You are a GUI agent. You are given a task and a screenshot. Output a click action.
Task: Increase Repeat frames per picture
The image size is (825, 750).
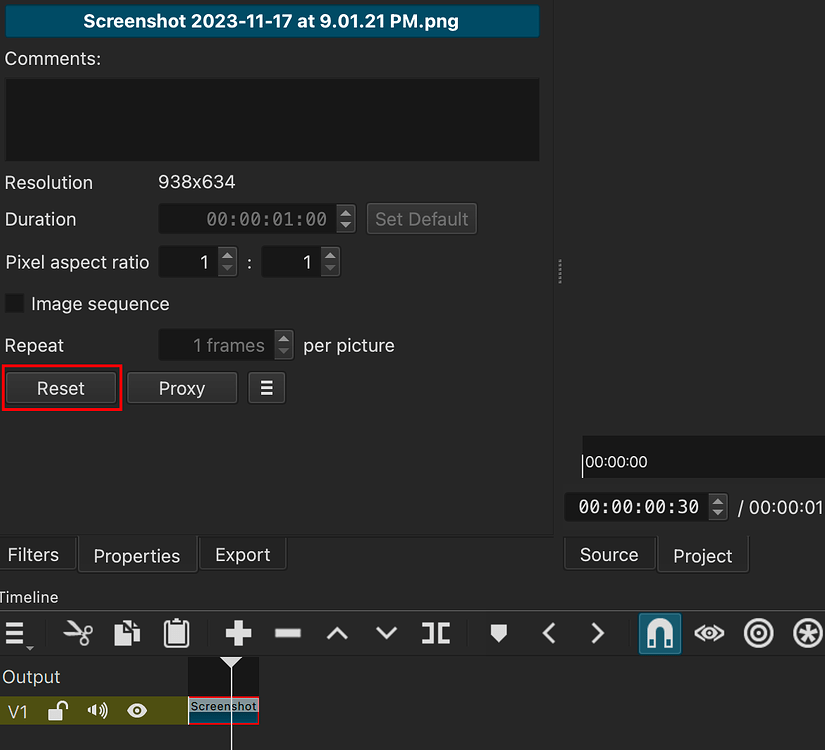tap(284, 339)
